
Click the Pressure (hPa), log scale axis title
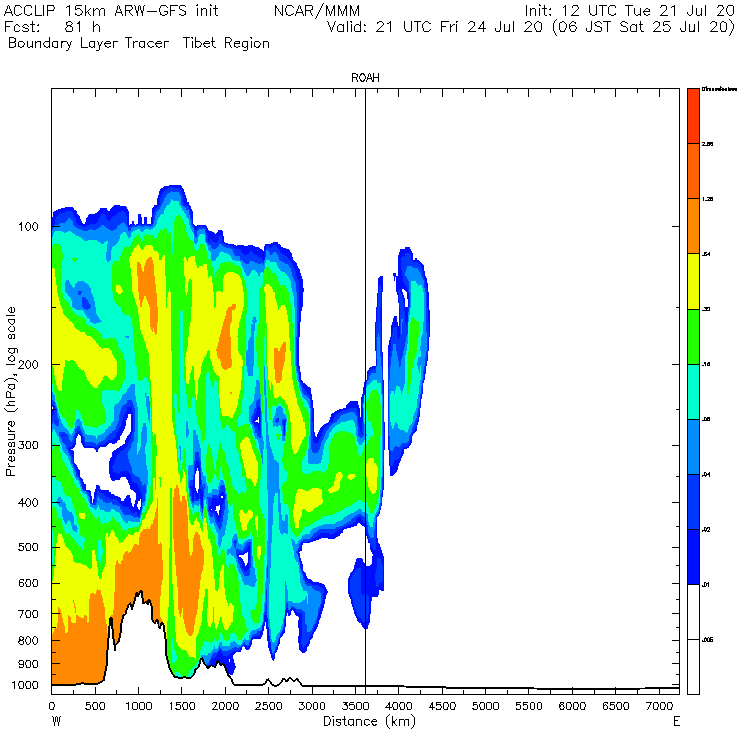(11, 391)
